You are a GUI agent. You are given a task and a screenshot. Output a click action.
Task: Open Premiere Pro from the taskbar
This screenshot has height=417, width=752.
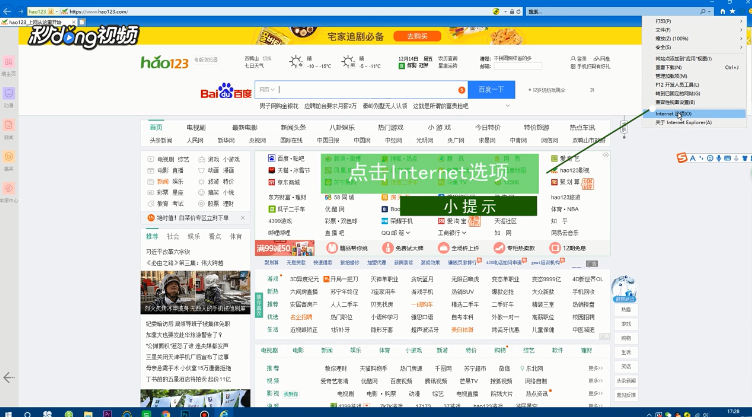(107, 413)
